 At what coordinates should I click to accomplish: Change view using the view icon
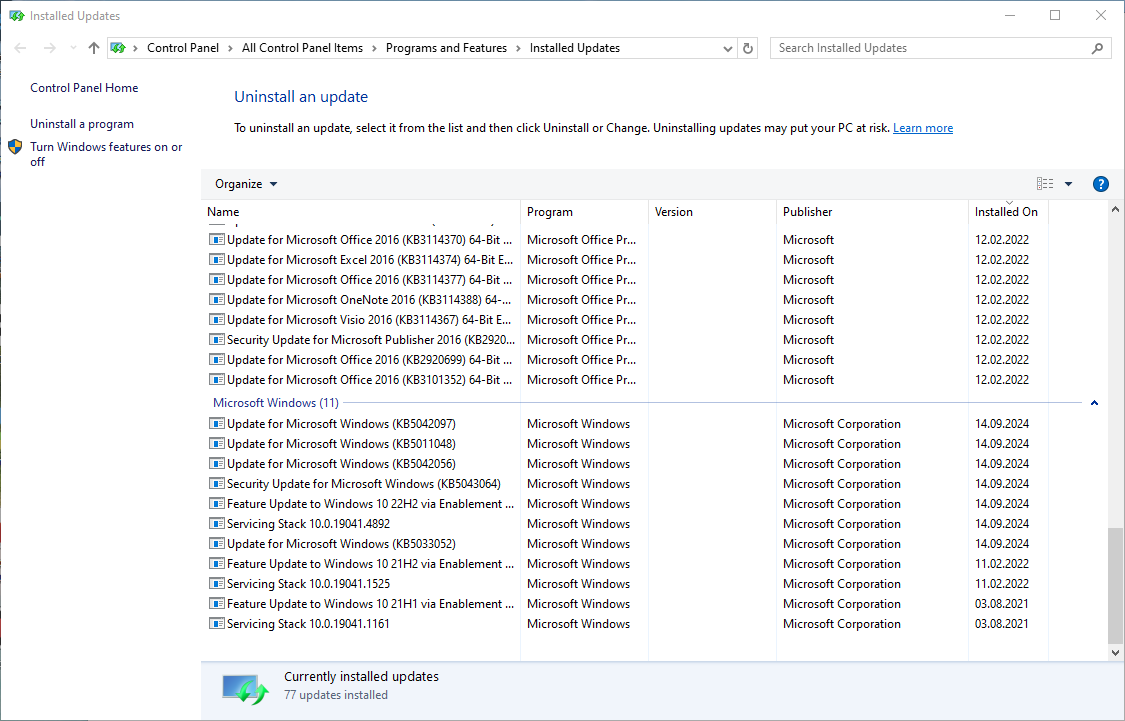click(x=1045, y=184)
